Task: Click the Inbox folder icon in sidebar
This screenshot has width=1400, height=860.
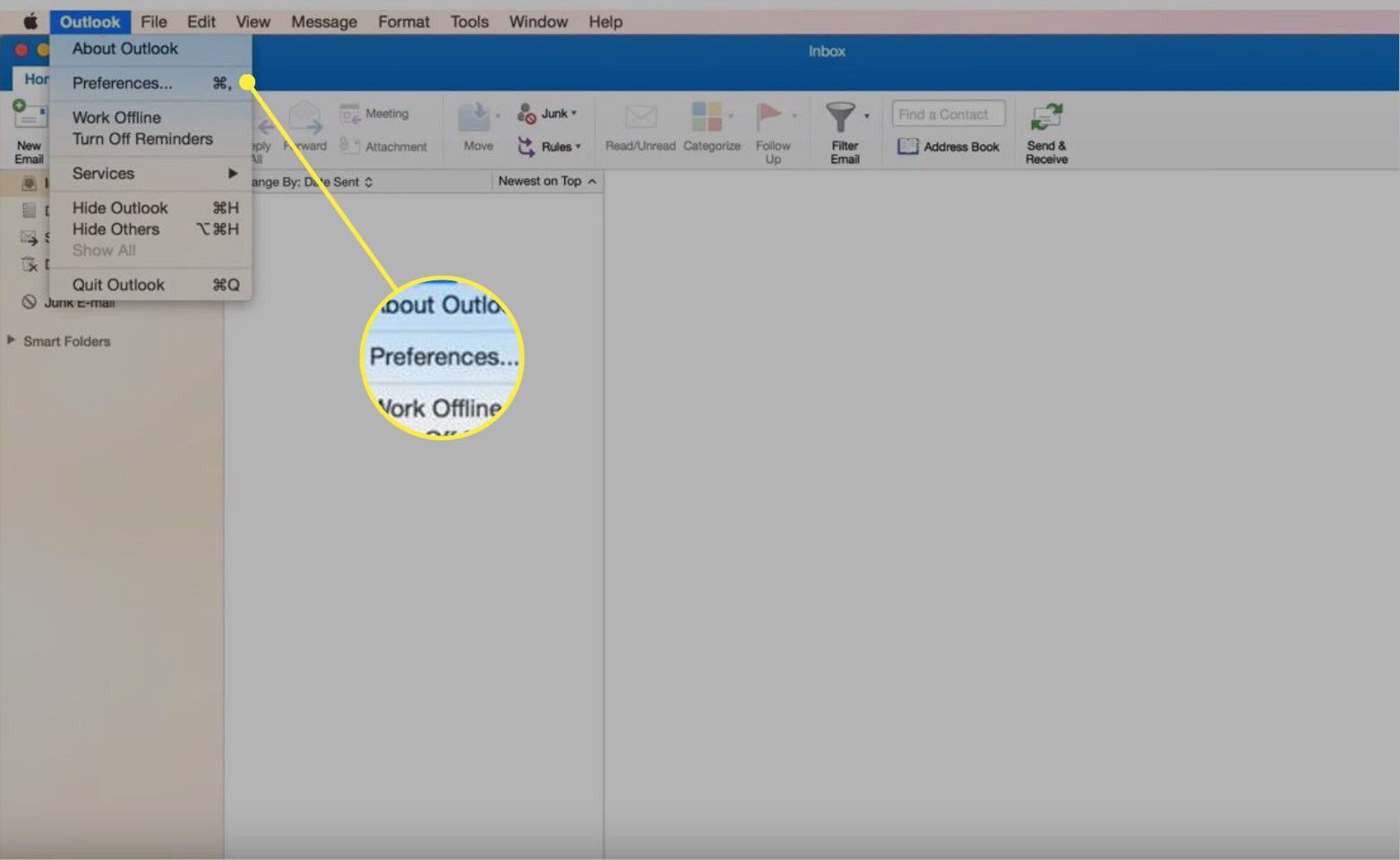Action: 30,183
